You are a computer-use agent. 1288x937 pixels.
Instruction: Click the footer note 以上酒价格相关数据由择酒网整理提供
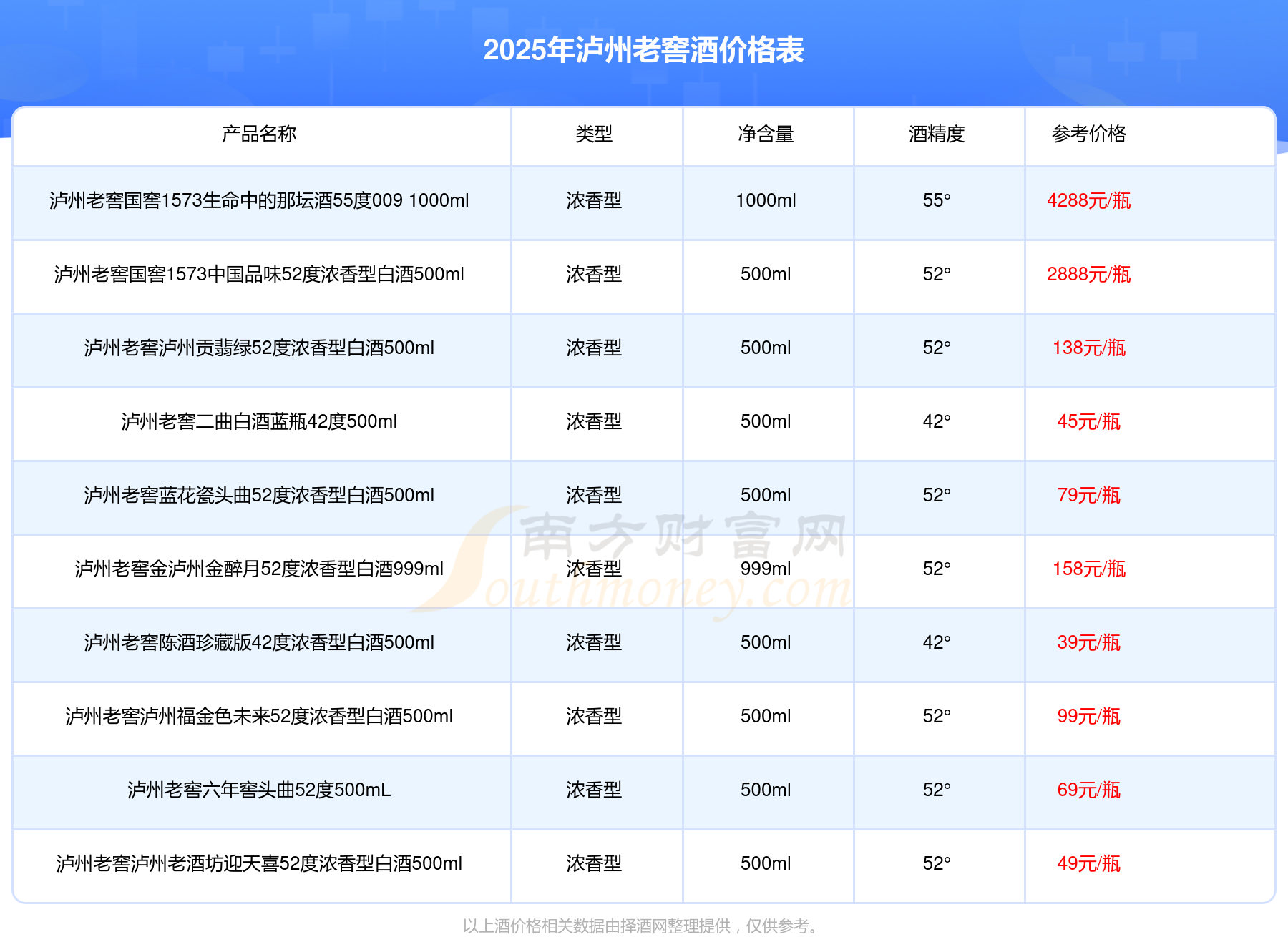click(x=597, y=926)
